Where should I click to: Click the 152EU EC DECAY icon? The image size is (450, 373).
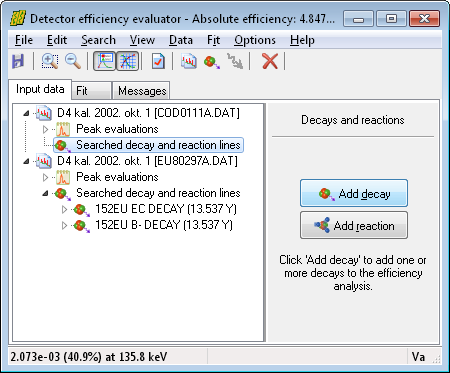pyautogui.click(x=82, y=210)
